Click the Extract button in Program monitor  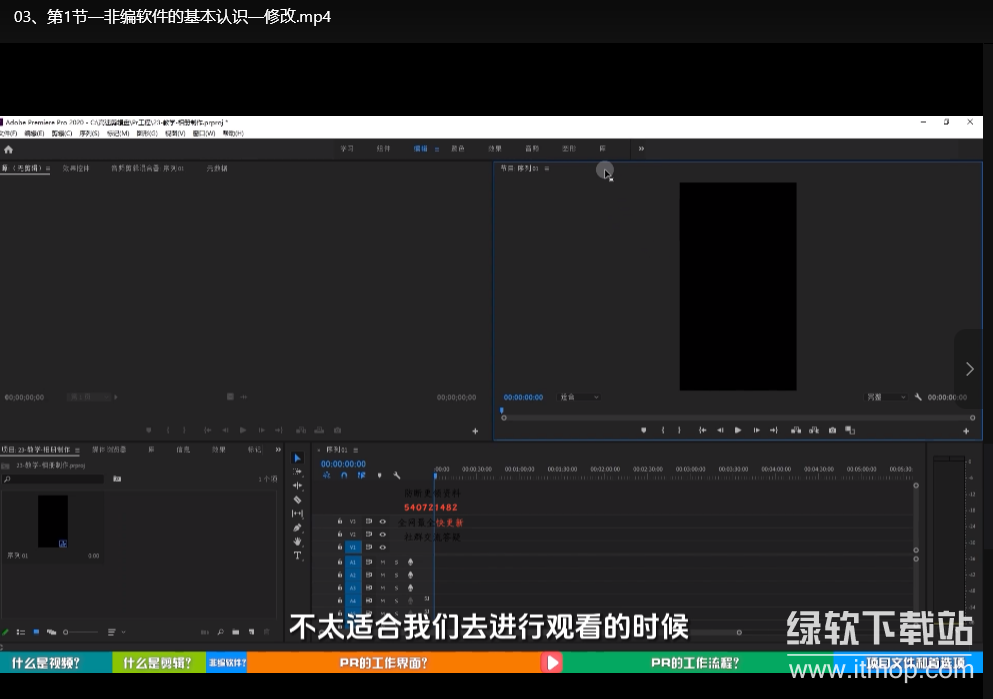pos(814,430)
